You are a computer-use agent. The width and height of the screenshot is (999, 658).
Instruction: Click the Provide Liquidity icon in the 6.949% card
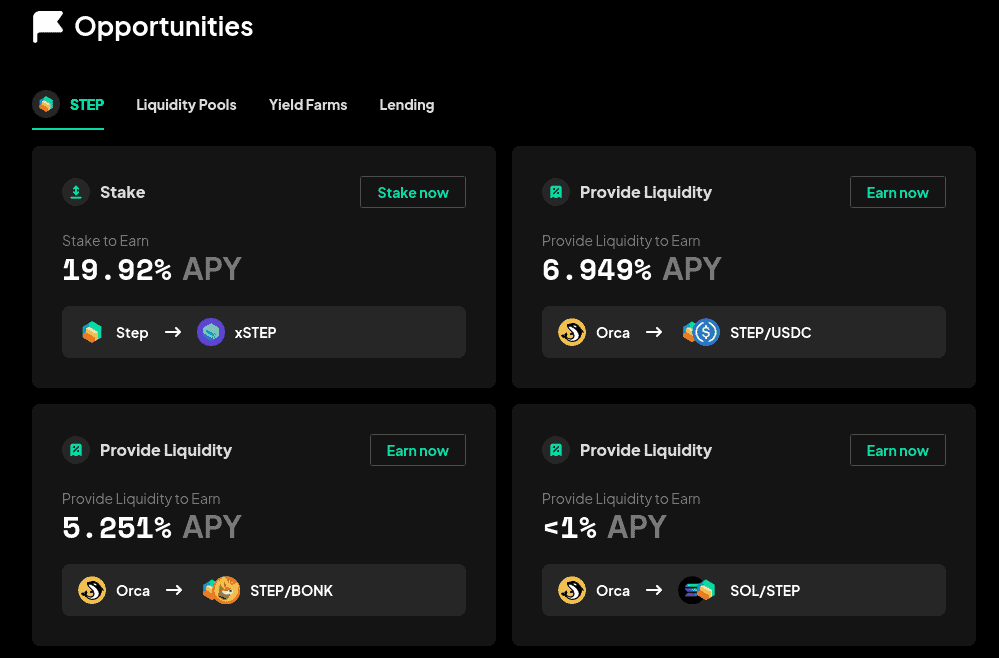(x=556, y=192)
